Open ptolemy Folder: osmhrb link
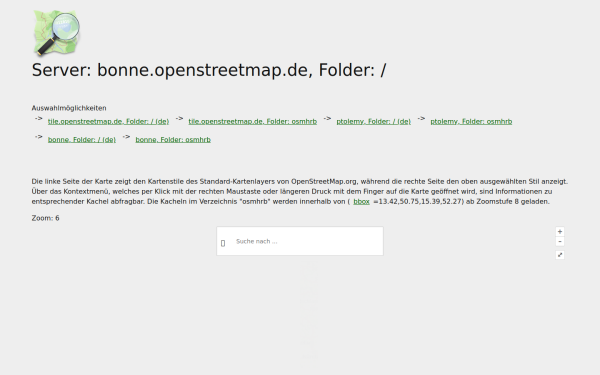Screen dimensions: 600x375 tap(471, 121)
